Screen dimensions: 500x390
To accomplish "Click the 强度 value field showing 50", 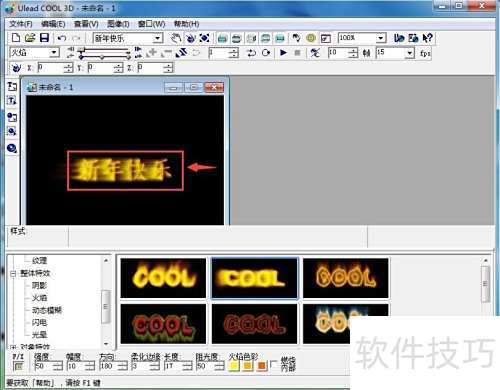I will pos(44,366).
